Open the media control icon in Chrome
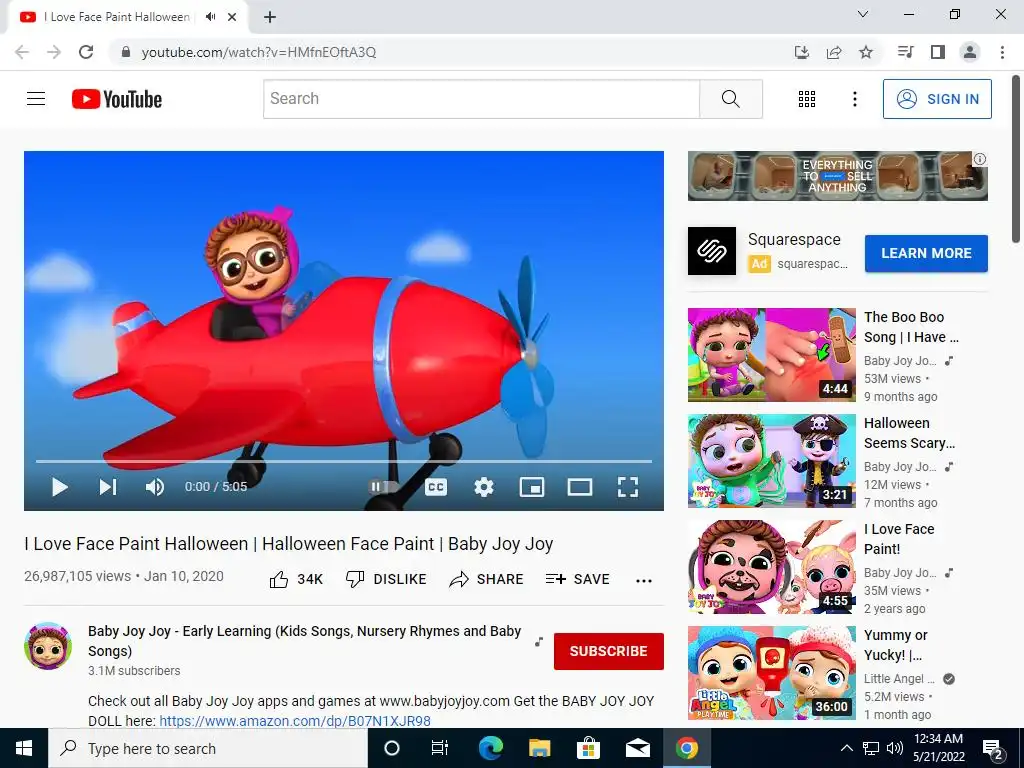The height and width of the screenshot is (768, 1024). click(x=905, y=52)
